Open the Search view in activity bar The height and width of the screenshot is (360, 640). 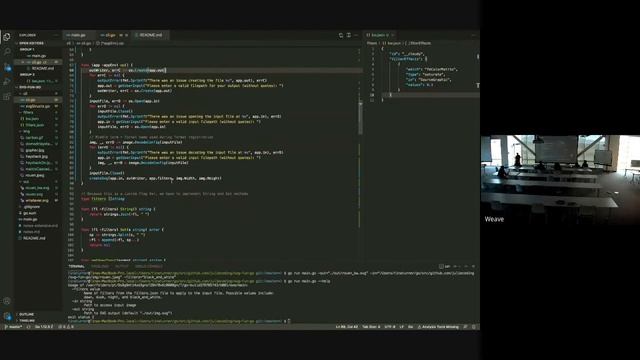tap(7, 51)
